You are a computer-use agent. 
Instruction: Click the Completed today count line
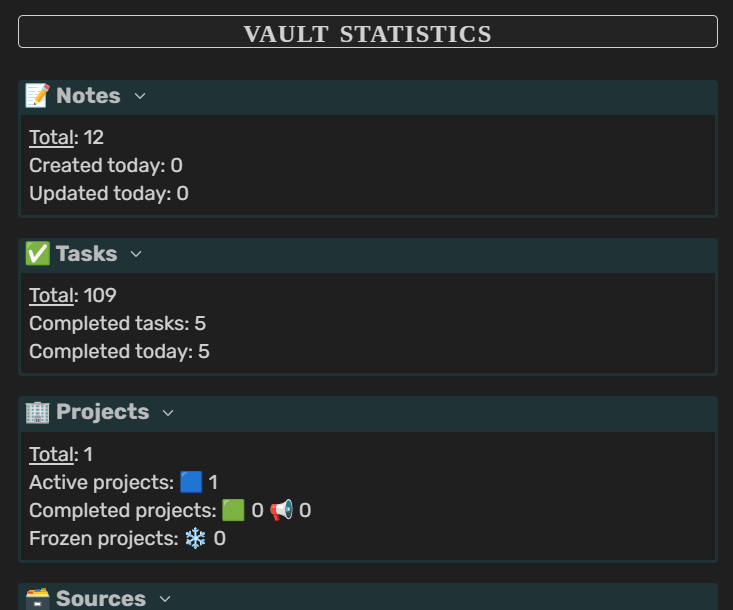click(x=119, y=352)
